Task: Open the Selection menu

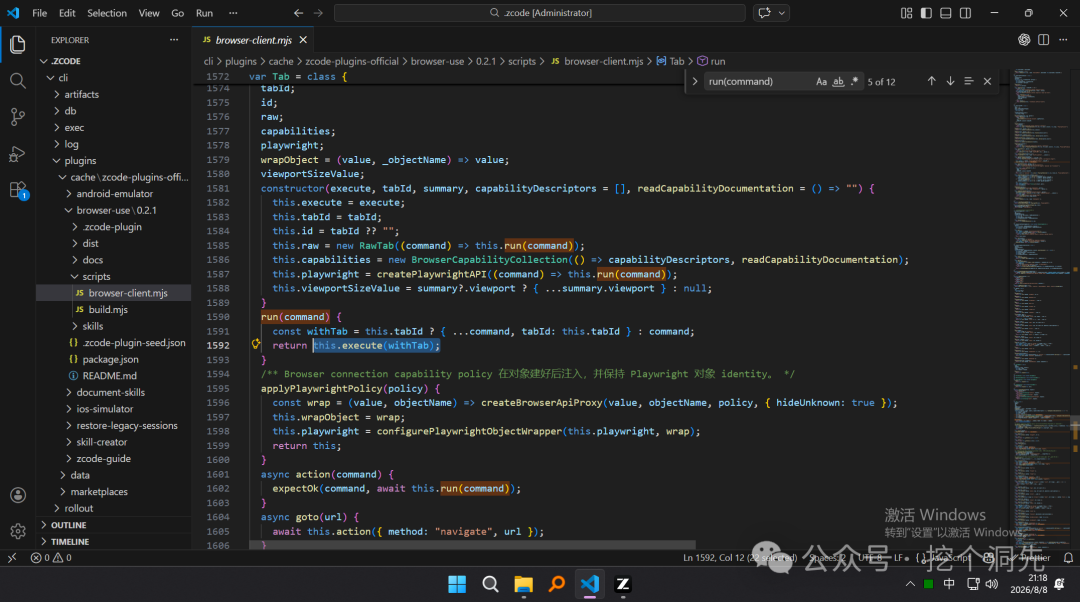Action: click(x=107, y=13)
